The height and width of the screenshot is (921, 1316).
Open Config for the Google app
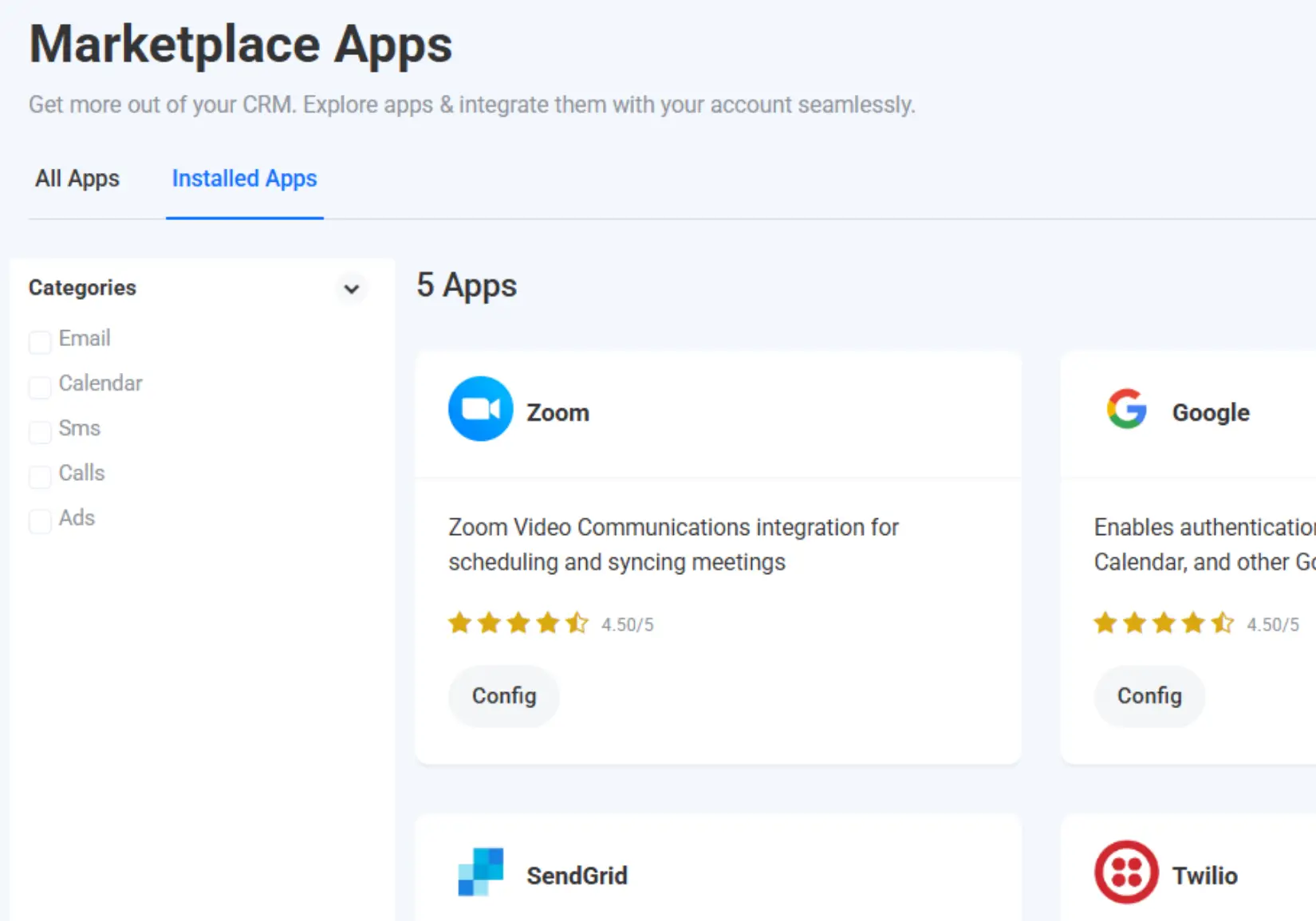coord(1149,696)
